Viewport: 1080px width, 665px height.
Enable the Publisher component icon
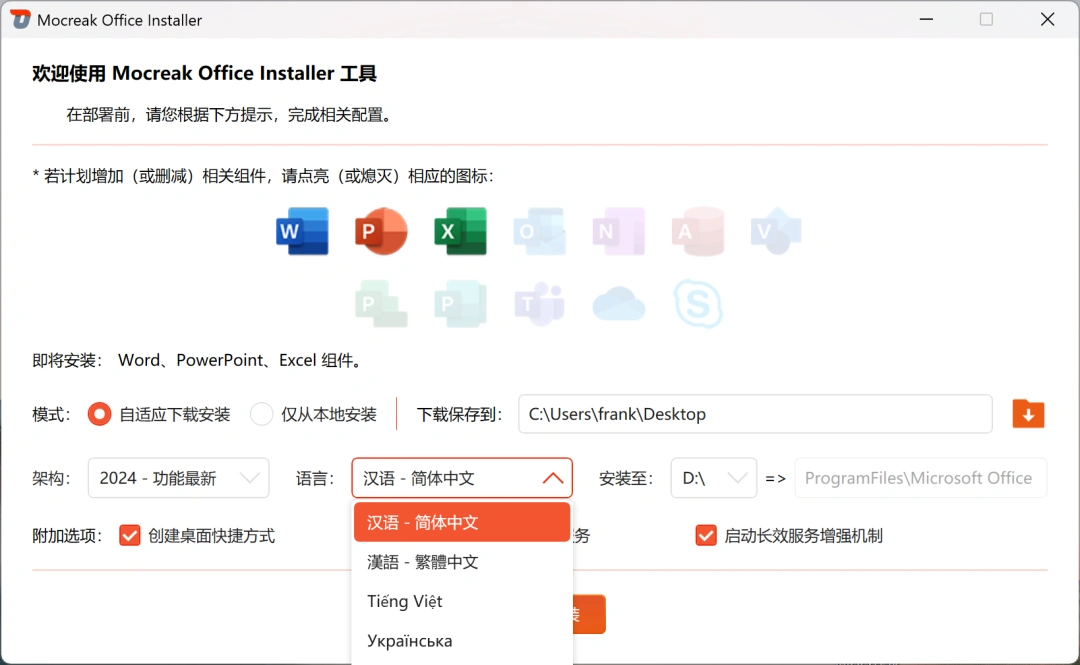pyautogui.click(x=460, y=304)
